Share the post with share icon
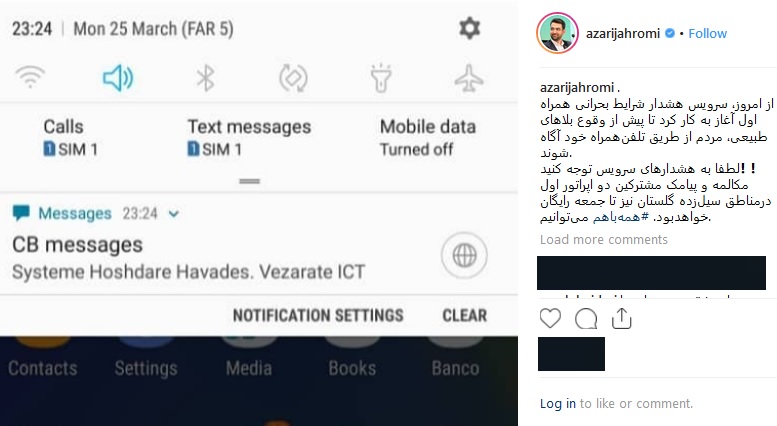The width and height of the screenshot is (777, 426). pyautogui.click(x=621, y=319)
